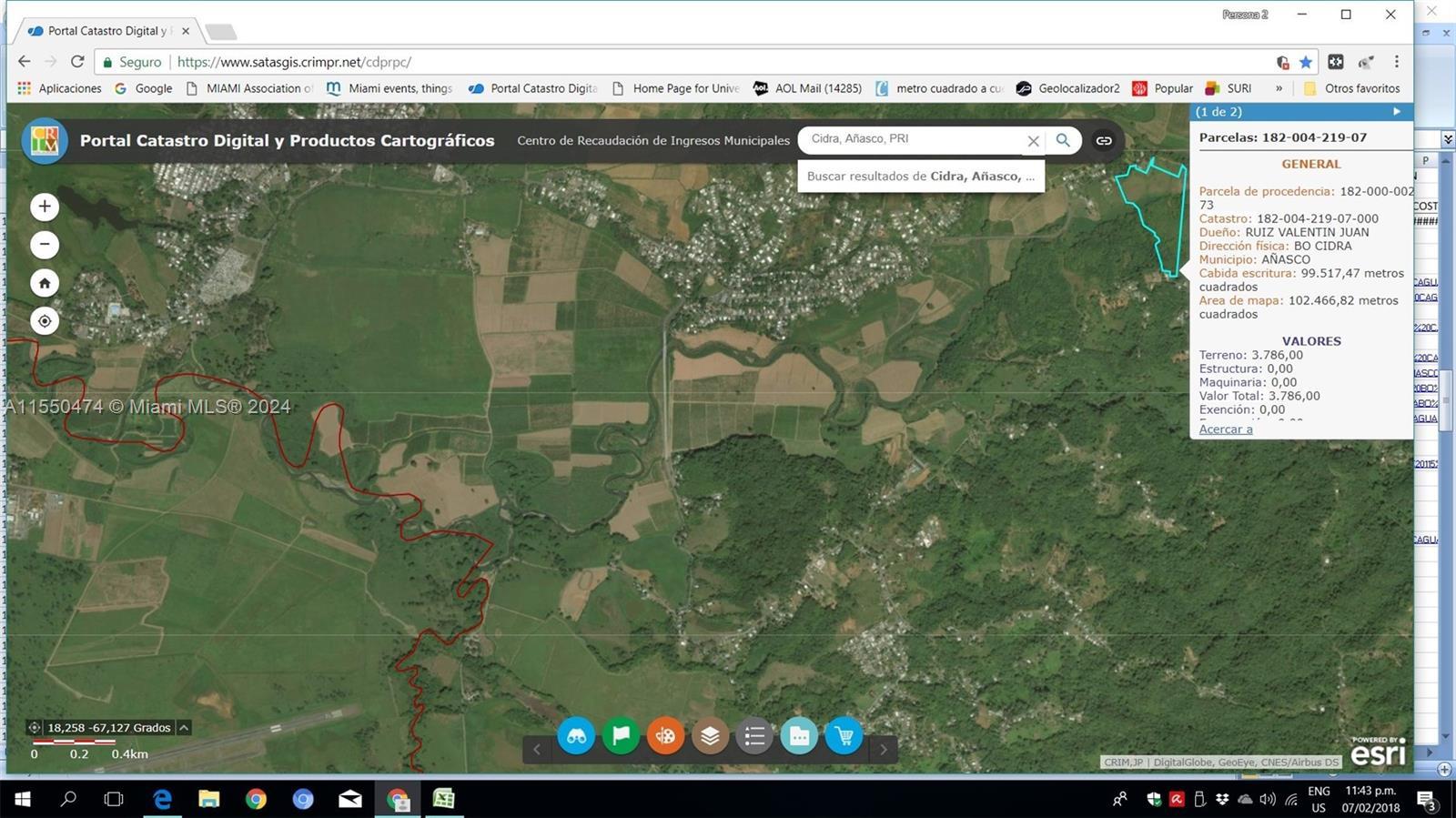Image resolution: width=1456 pixels, height=818 pixels.
Task: Clear the Cidra, Añasco search text
Action: point(1033,141)
